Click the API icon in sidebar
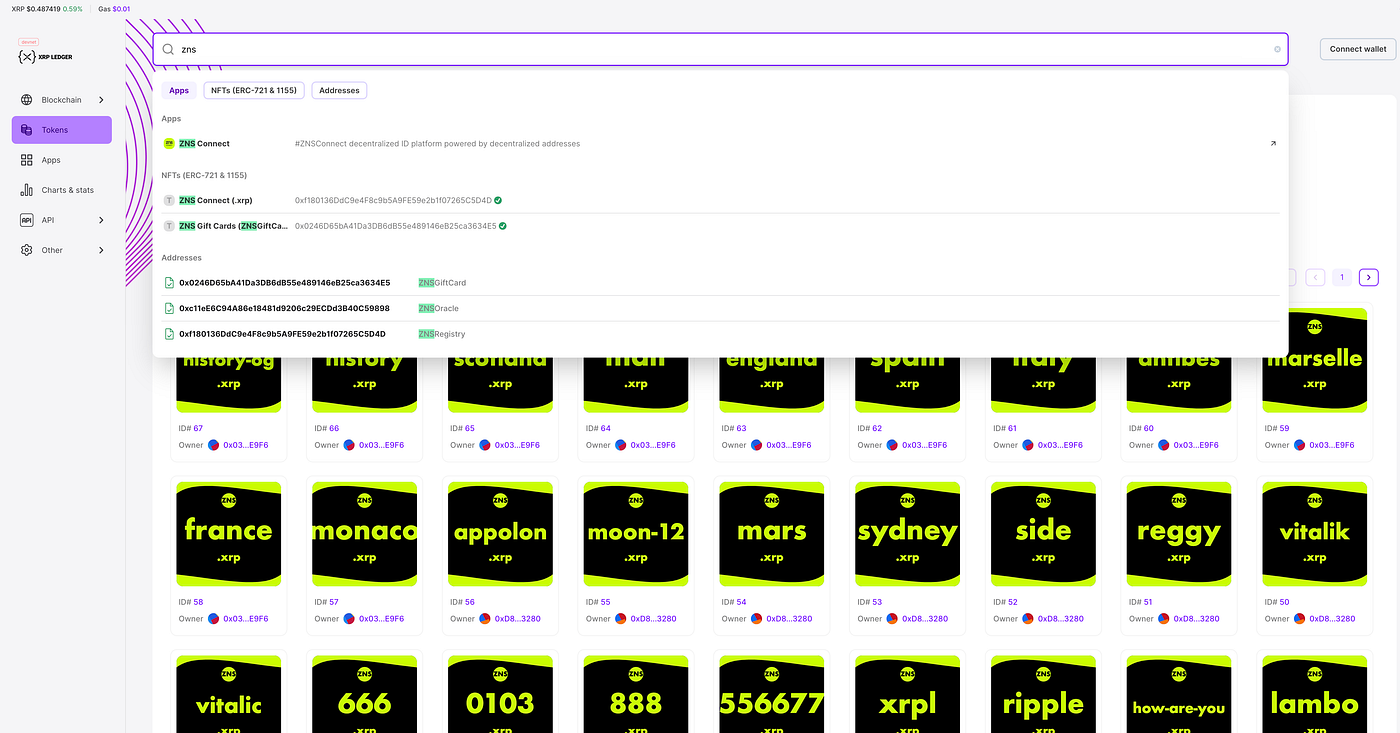This screenshot has width=1400, height=733. point(27,220)
